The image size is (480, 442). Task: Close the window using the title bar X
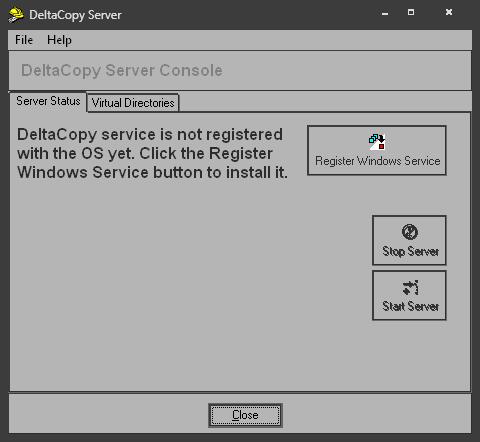click(x=449, y=13)
